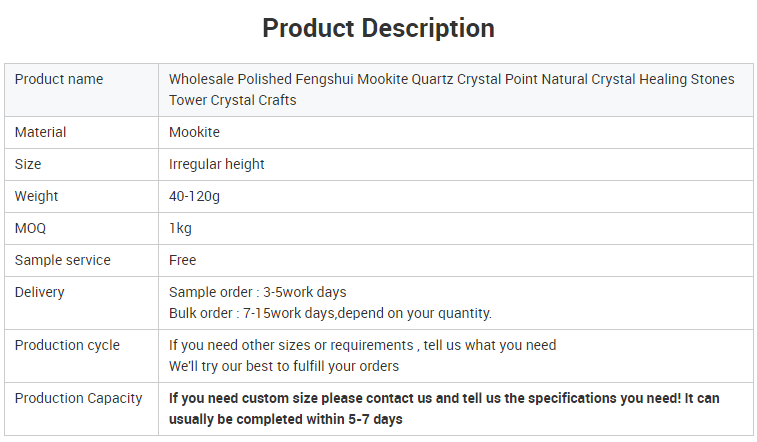Image resolution: width=757 pixels, height=442 pixels.
Task: Click the bold custom size contact text
Action: pyautogui.click(x=444, y=409)
